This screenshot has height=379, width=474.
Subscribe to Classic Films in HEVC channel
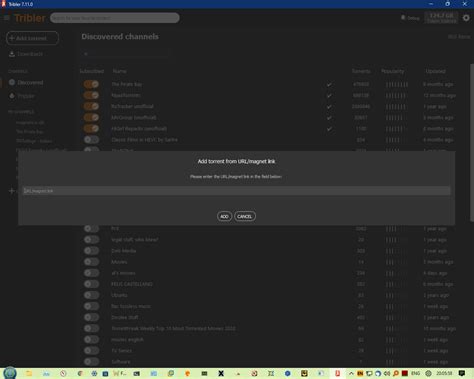[x=91, y=140]
